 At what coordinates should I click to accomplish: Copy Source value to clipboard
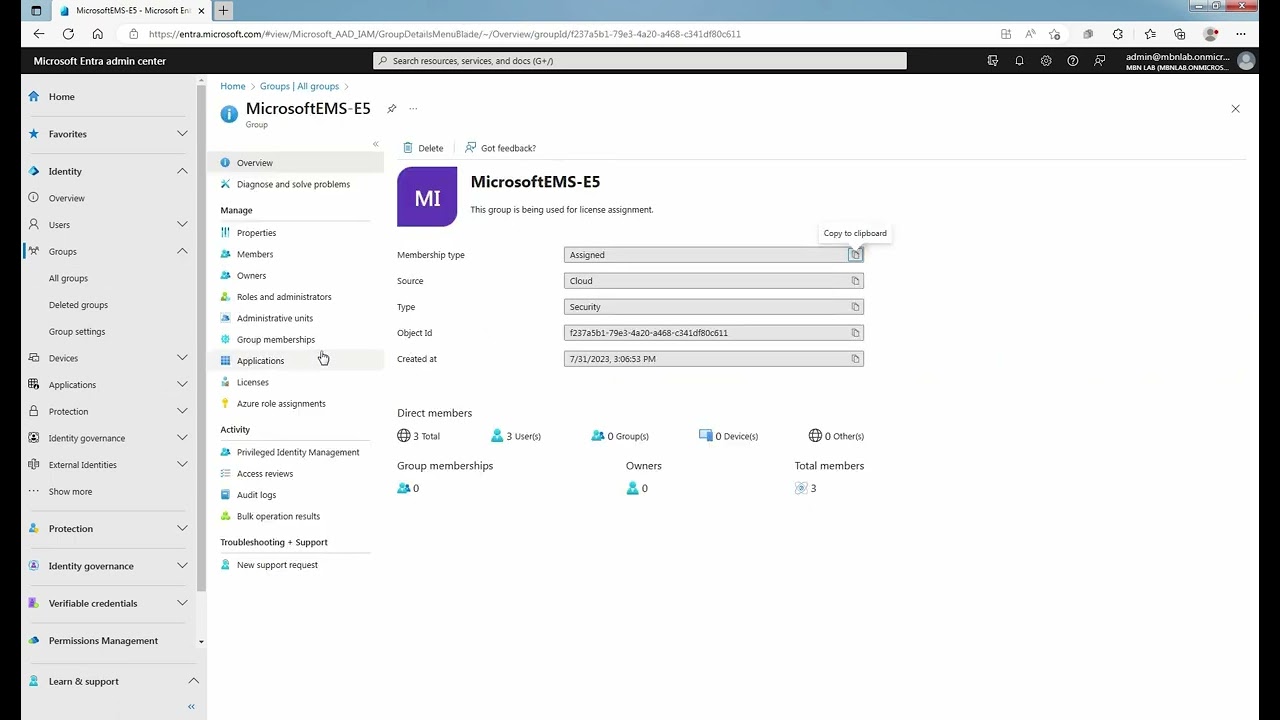coord(855,281)
